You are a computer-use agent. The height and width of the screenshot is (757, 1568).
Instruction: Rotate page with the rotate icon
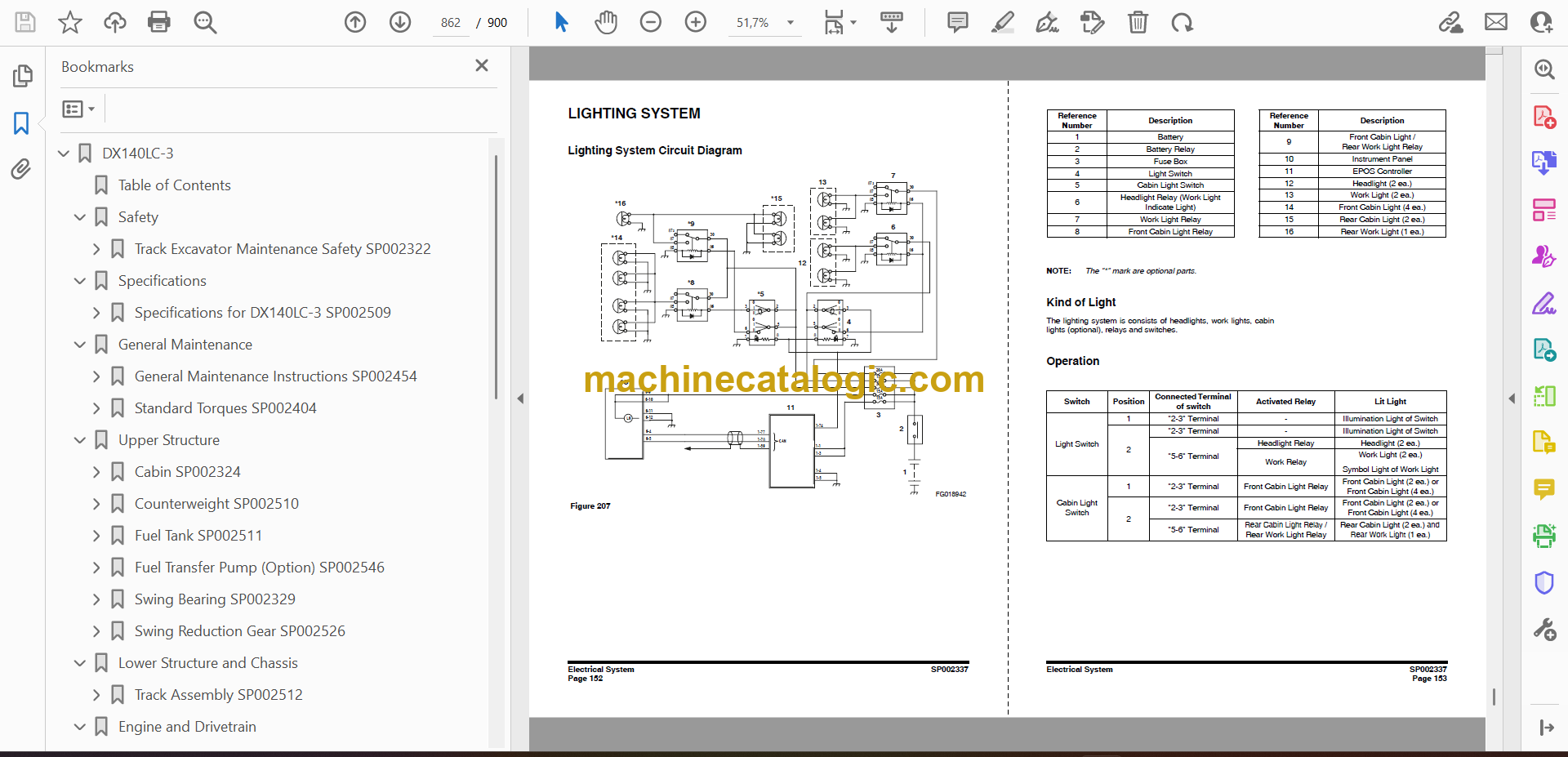[x=1183, y=22]
